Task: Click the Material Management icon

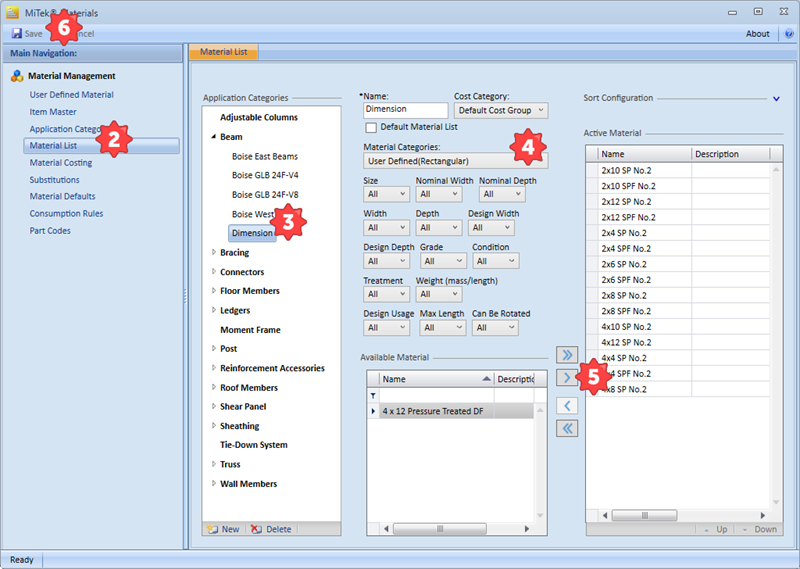Action: pyautogui.click(x=17, y=76)
